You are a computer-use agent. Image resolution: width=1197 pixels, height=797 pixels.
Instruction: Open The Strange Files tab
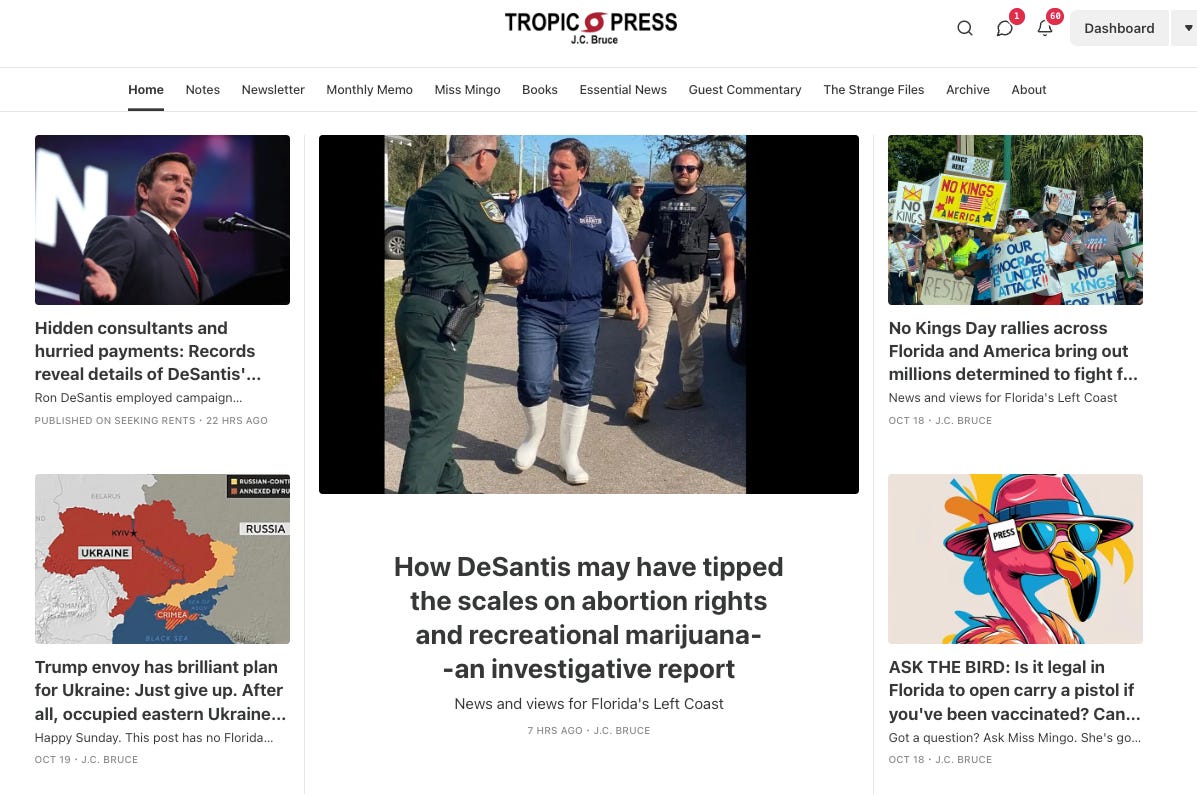[873, 89]
